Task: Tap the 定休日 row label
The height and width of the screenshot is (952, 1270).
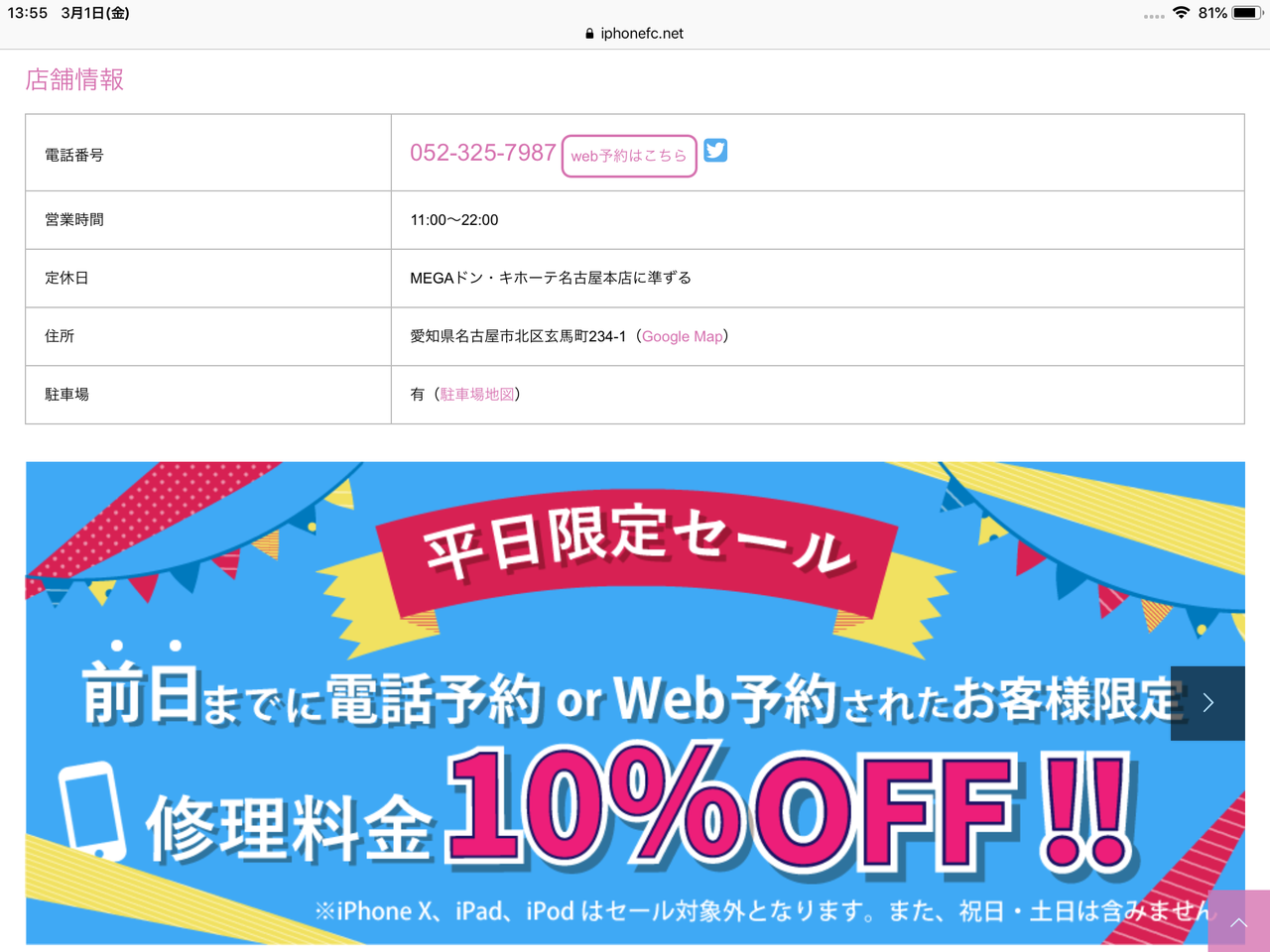Action: click(x=66, y=278)
